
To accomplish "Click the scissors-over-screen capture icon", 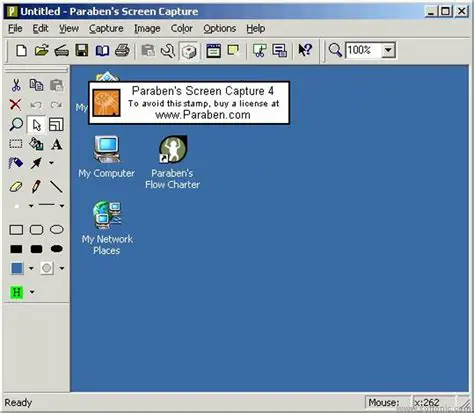I will [259, 51].
